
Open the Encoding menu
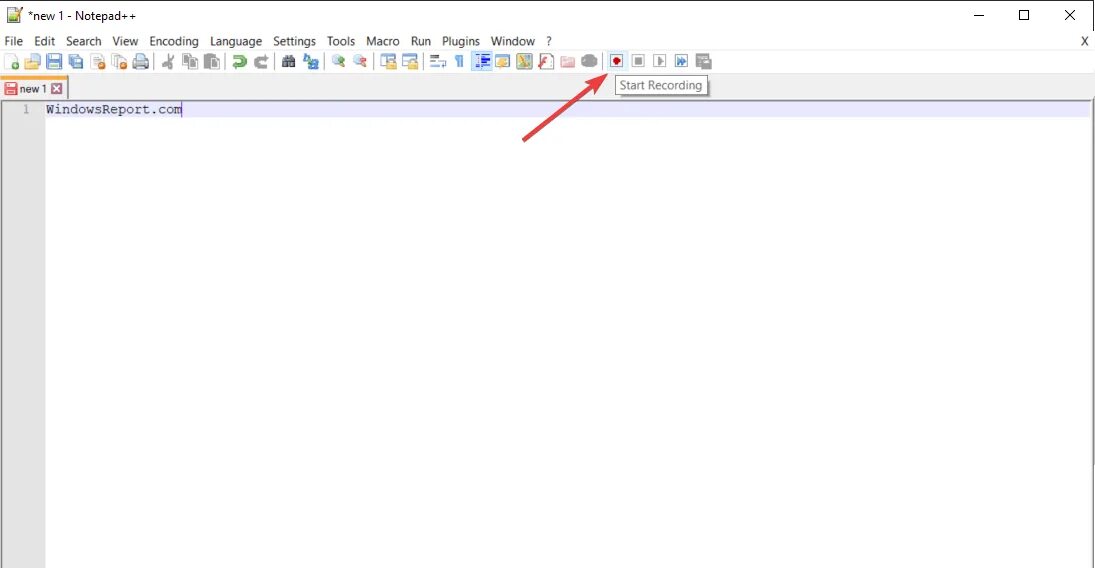(174, 41)
